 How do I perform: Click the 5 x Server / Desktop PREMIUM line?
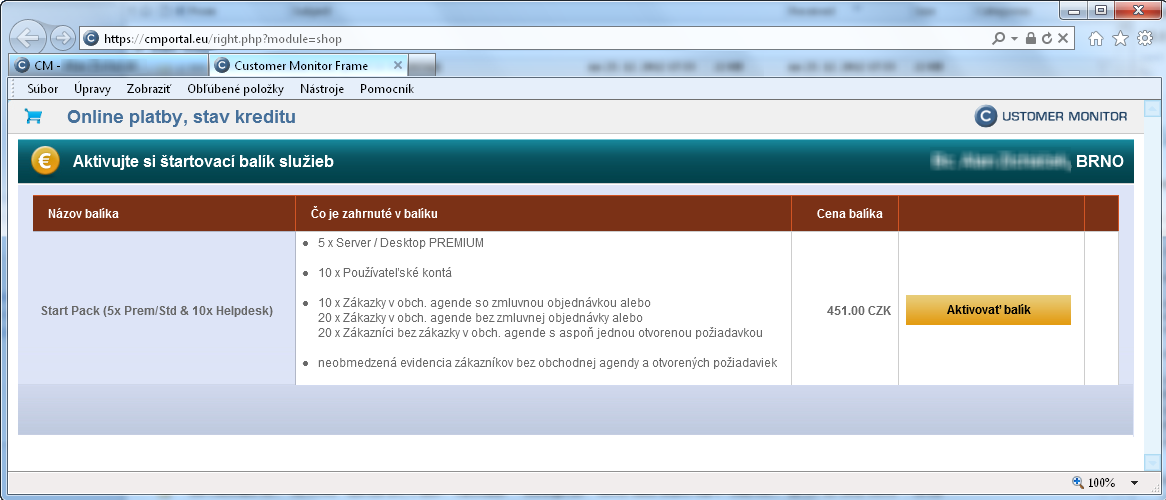pos(401,243)
